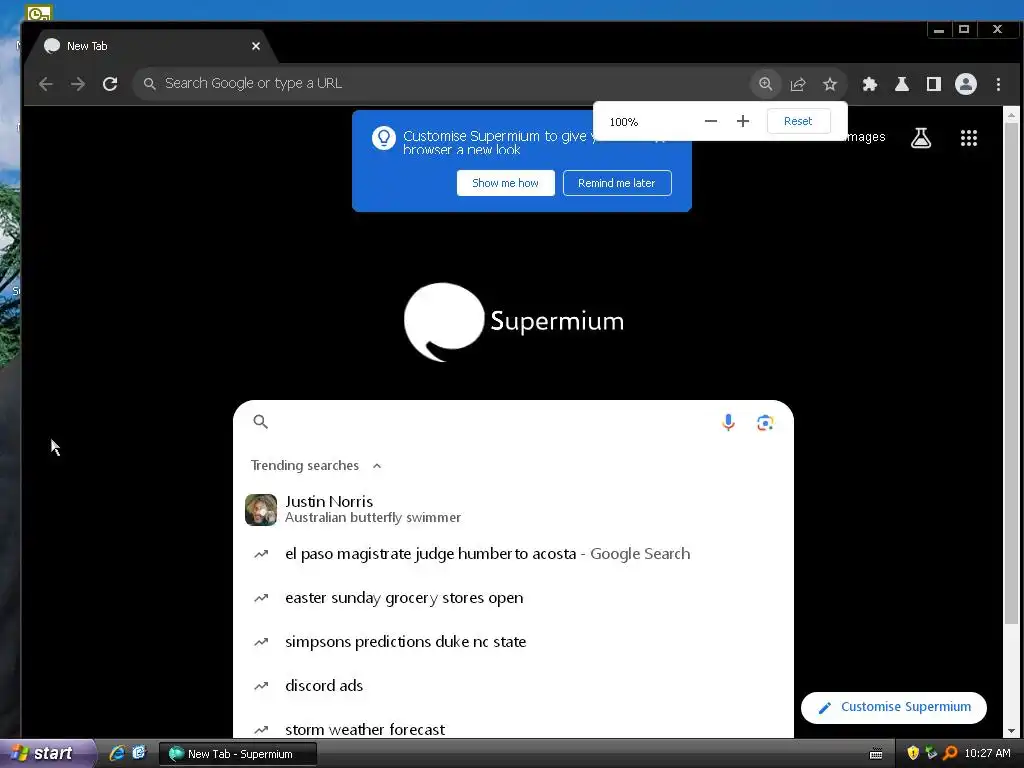Click magnifier icon in address bar
Image resolution: width=1024 pixels, height=768 pixels.
tap(150, 84)
